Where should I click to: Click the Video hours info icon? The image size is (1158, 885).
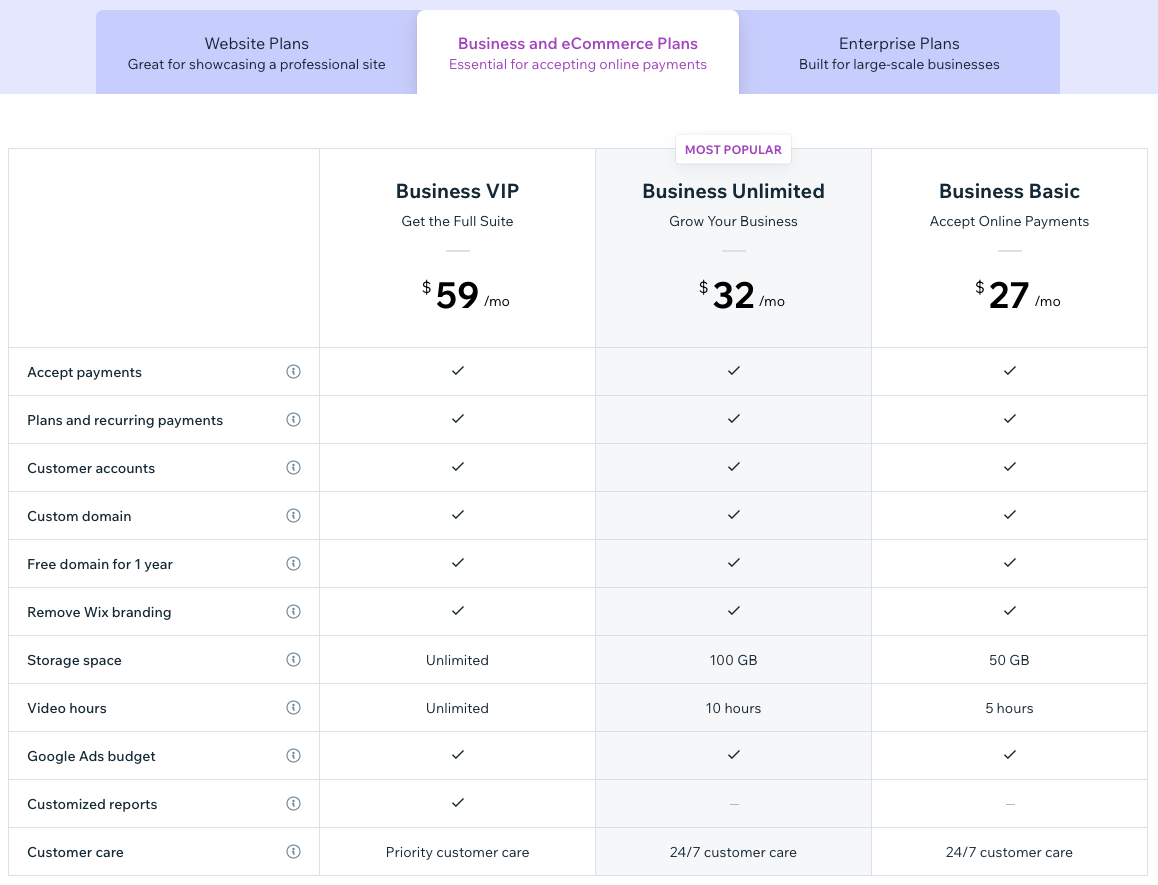(x=293, y=708)
